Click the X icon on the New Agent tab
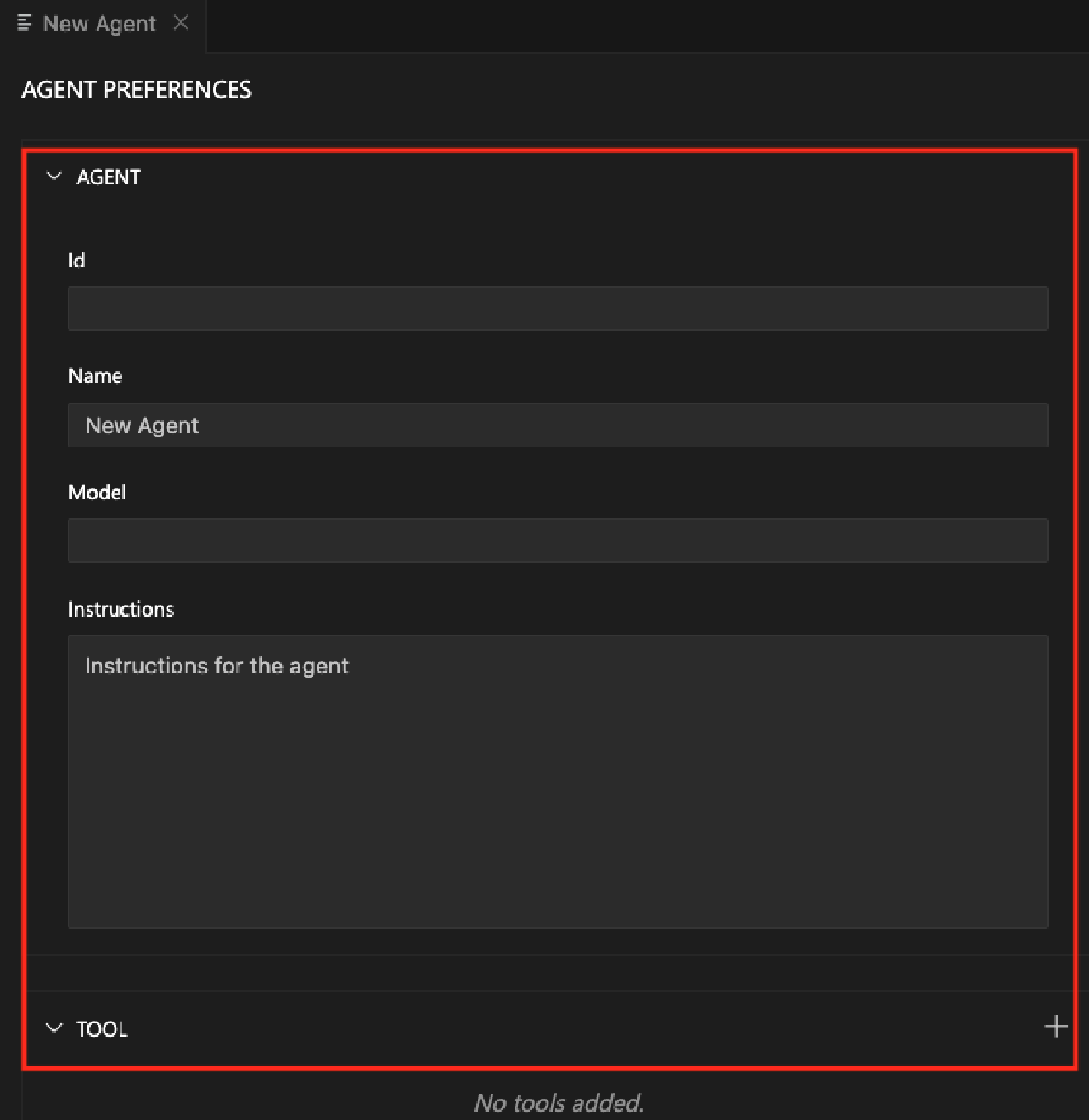 (x=181, y=23)
